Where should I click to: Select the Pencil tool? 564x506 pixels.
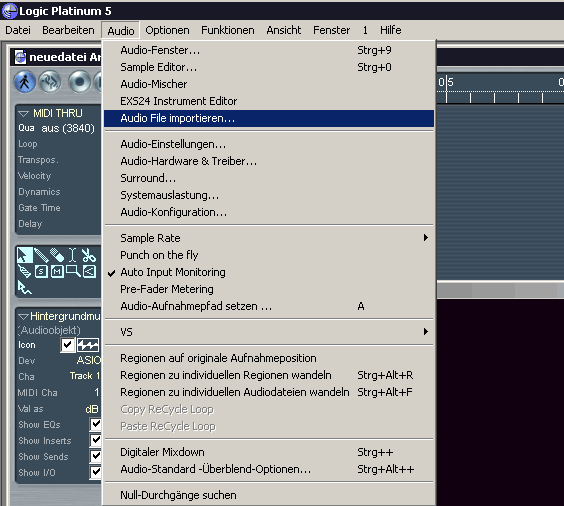click(41, 255)
